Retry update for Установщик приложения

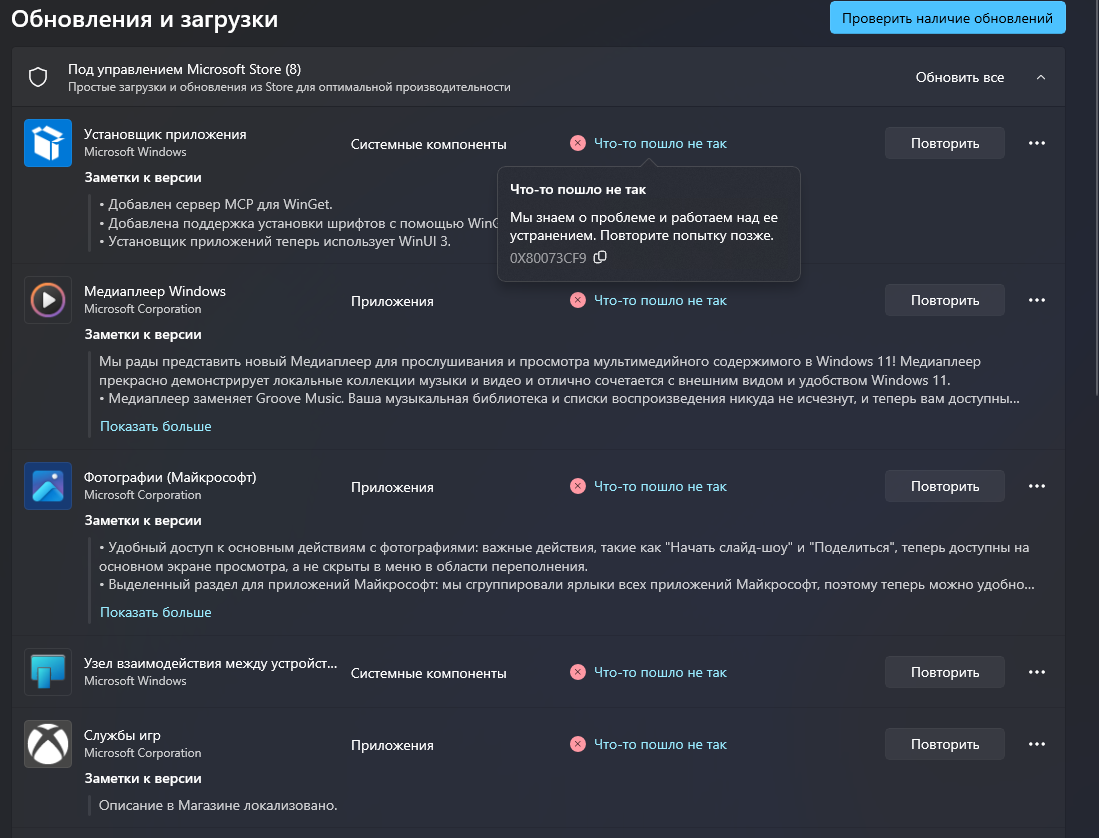(945, 143)
